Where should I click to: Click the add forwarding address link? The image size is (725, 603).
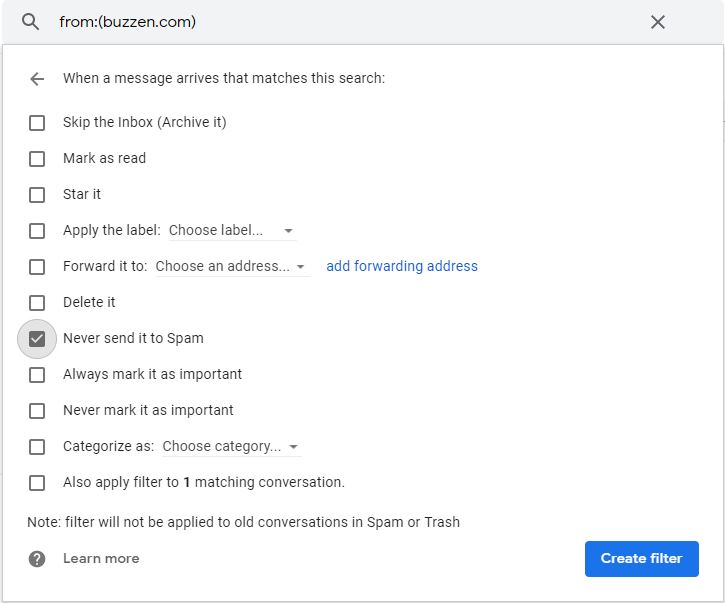(x=402, y=266)
